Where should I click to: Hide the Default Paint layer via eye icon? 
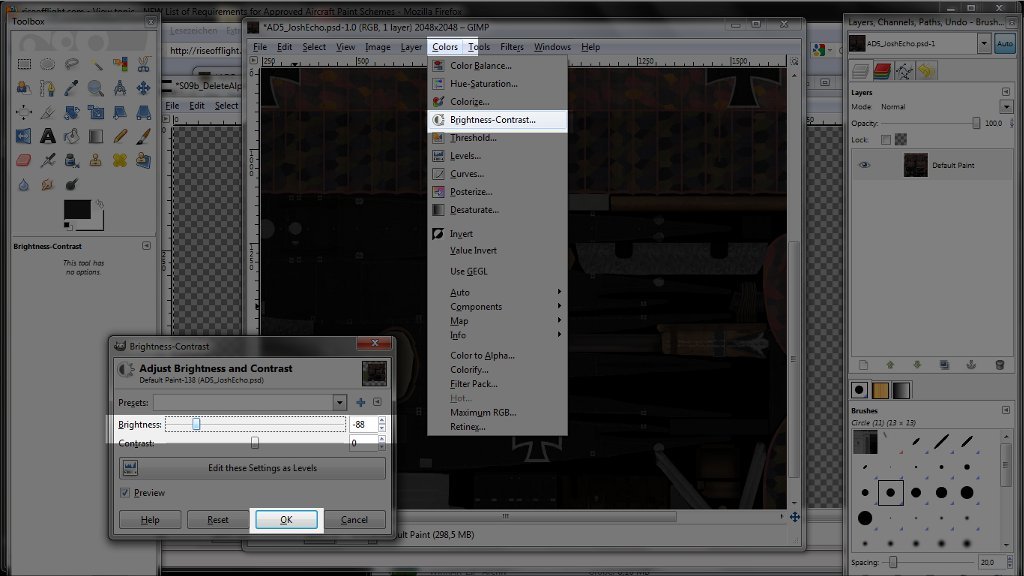pos(864,165)
